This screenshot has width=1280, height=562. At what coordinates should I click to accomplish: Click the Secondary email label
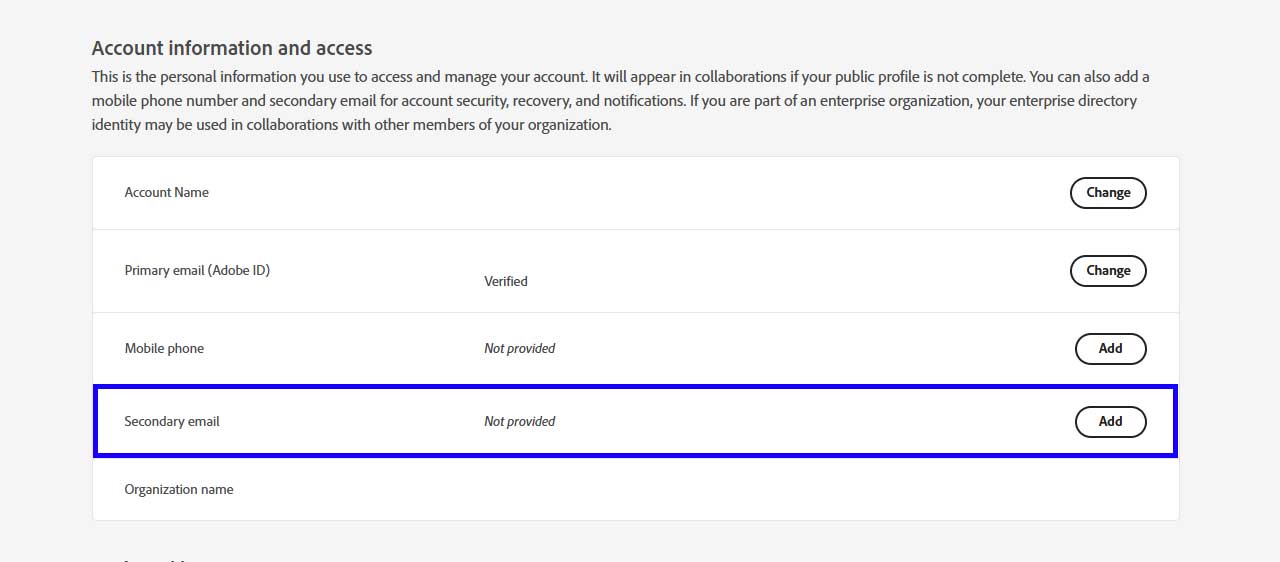[172, 422]
